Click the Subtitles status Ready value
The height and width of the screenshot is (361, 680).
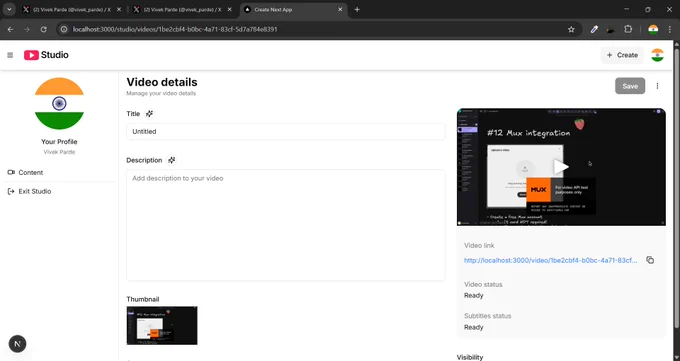pos(474,327)
